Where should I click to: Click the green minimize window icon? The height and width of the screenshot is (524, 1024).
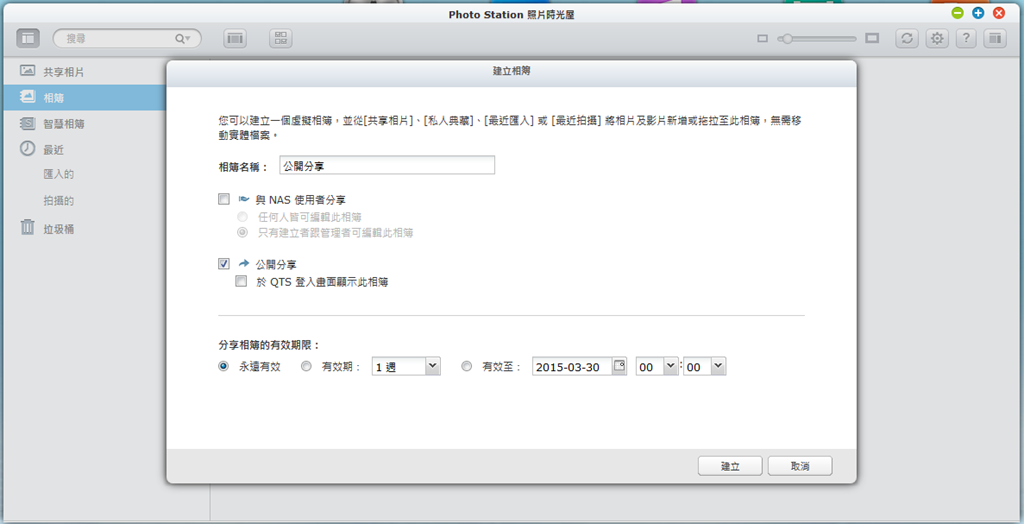957,13
